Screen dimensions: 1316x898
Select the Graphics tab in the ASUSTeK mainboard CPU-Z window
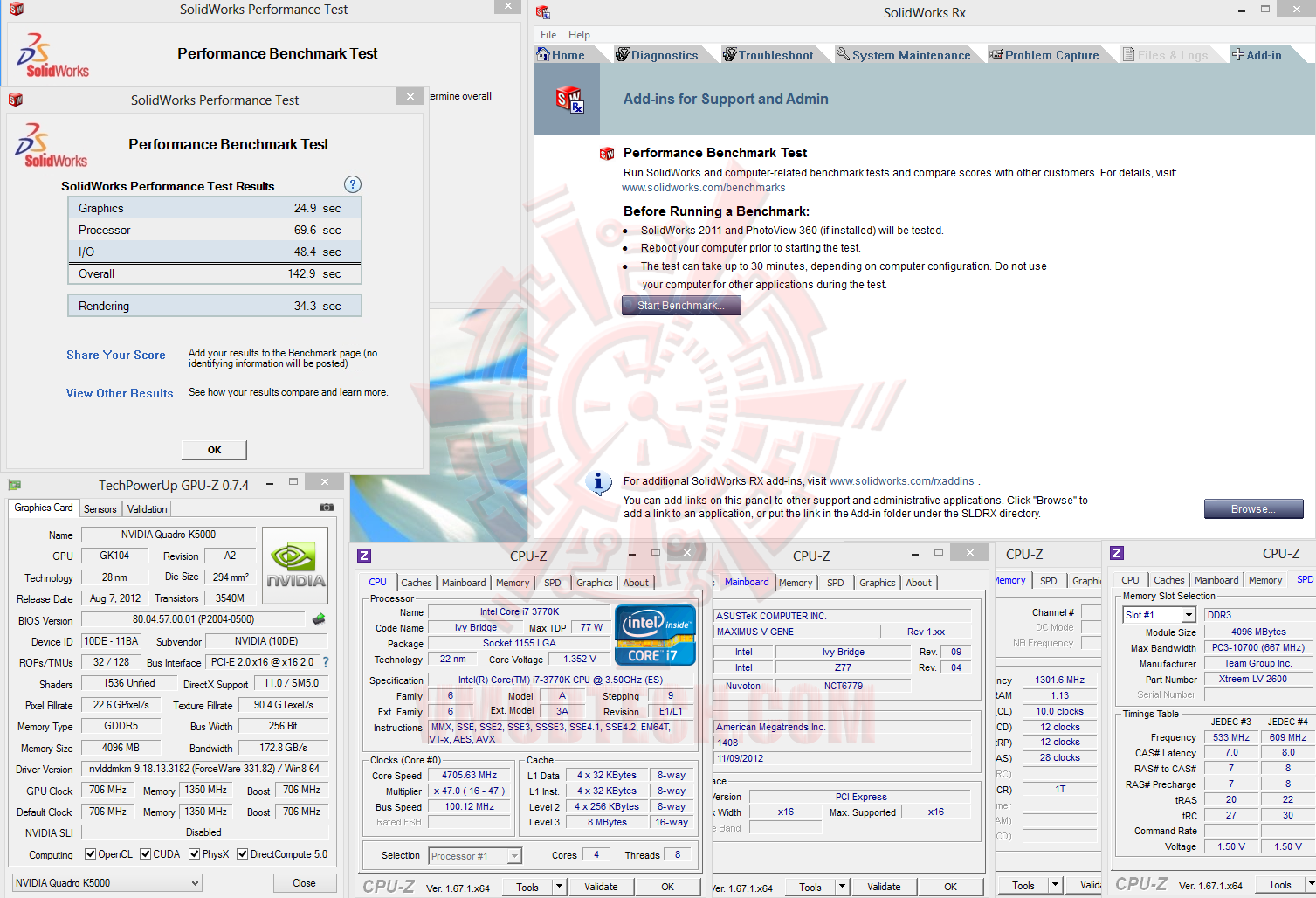tap(877, 583)
